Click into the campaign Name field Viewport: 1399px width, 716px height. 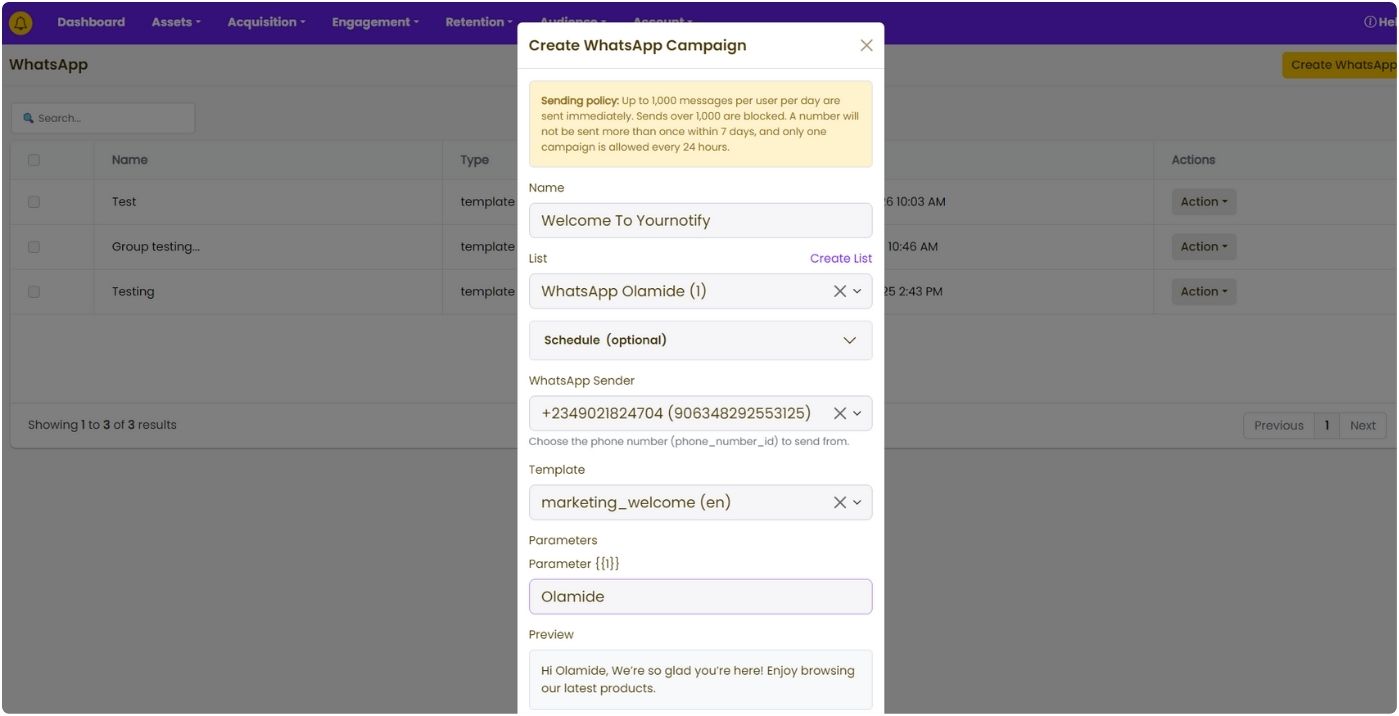[x=700, y=220]
